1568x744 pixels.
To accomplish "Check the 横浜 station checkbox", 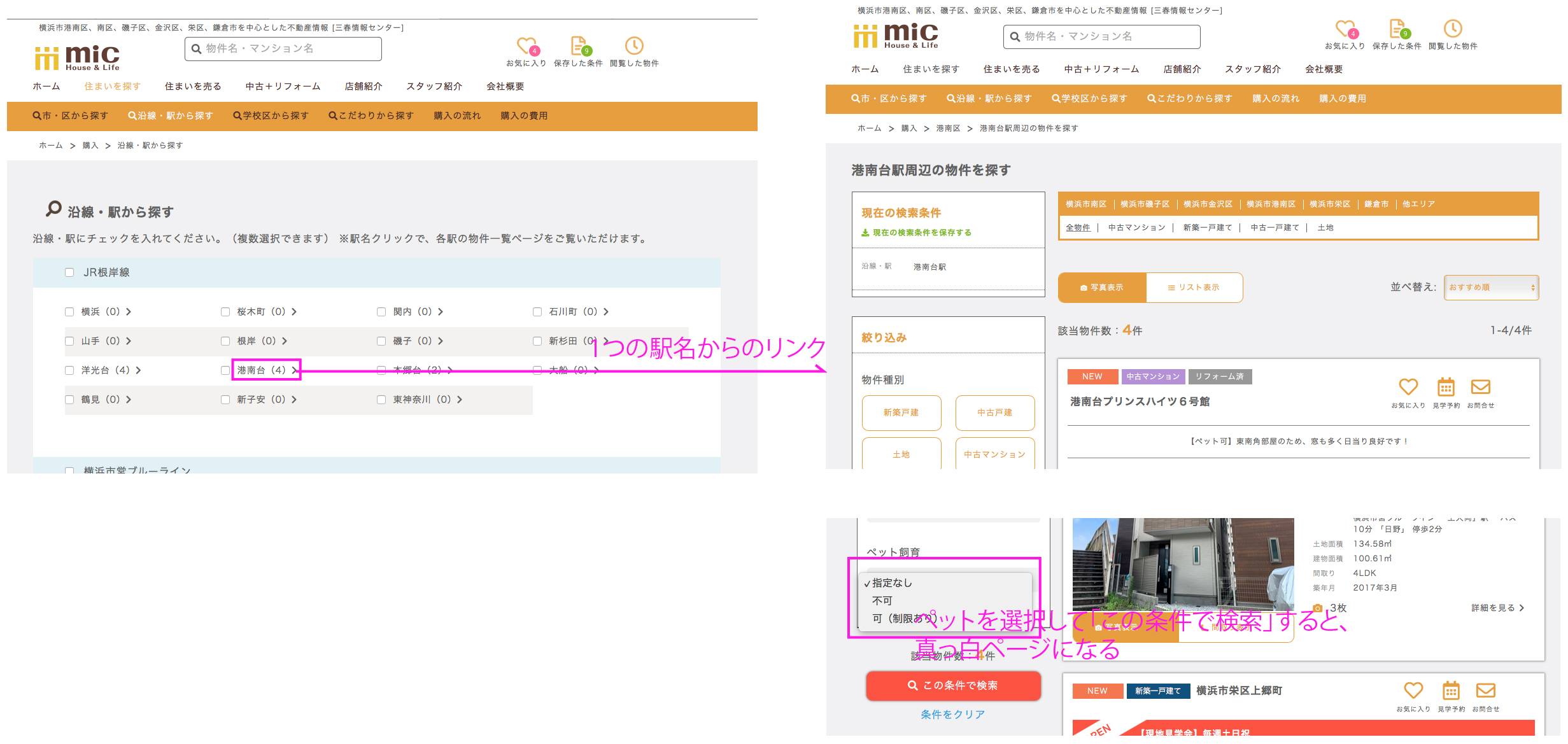I will click(69, 312).
